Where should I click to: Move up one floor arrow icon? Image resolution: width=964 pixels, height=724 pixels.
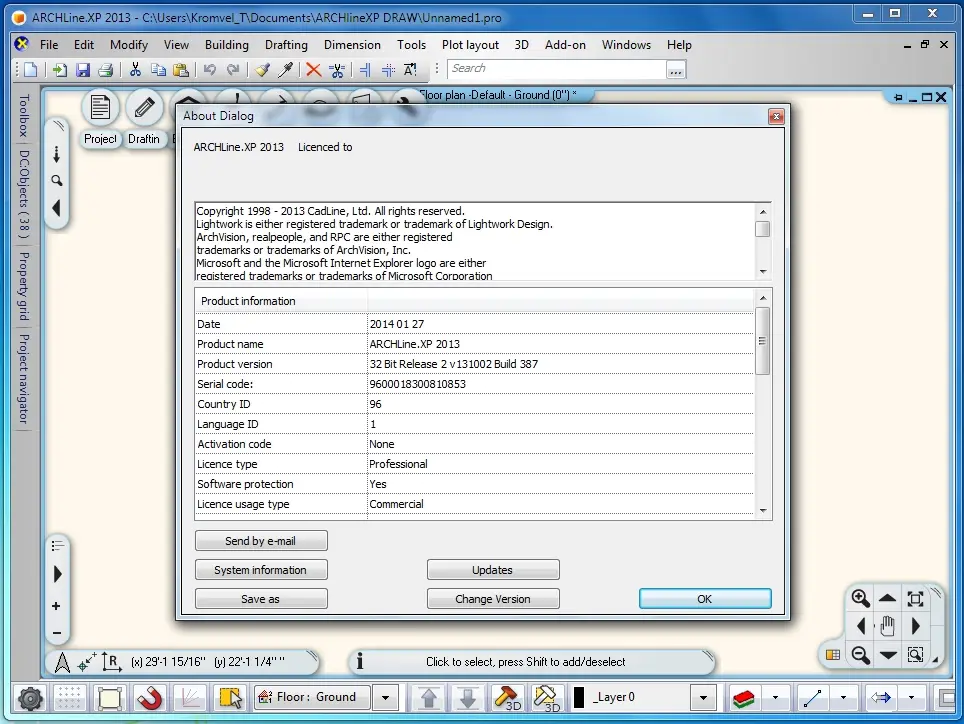coord(429,698)
